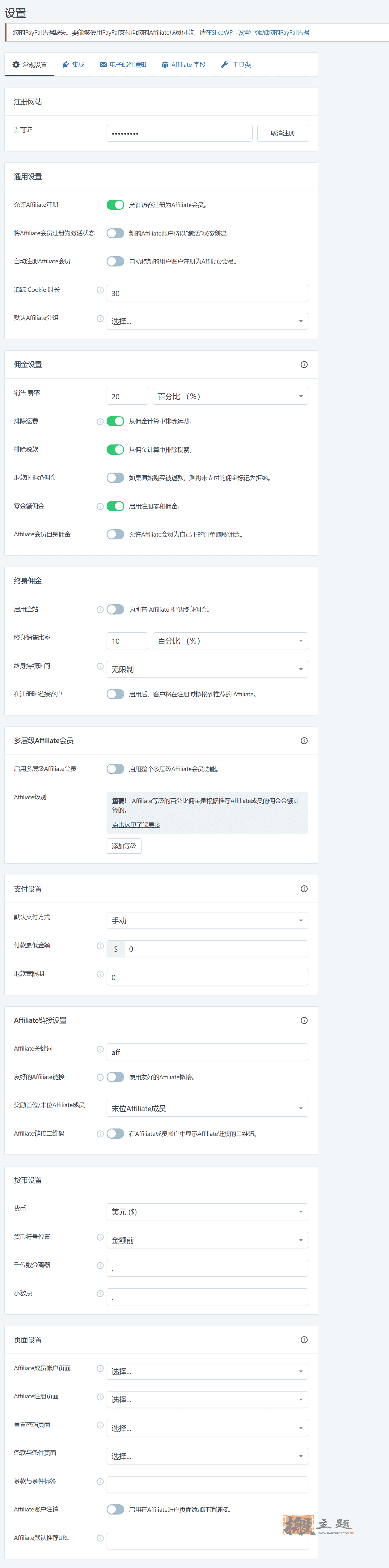Focus Affiliate关键词 input with aff
This screenshot has width=389, height=1568.
coord(207,1052)
